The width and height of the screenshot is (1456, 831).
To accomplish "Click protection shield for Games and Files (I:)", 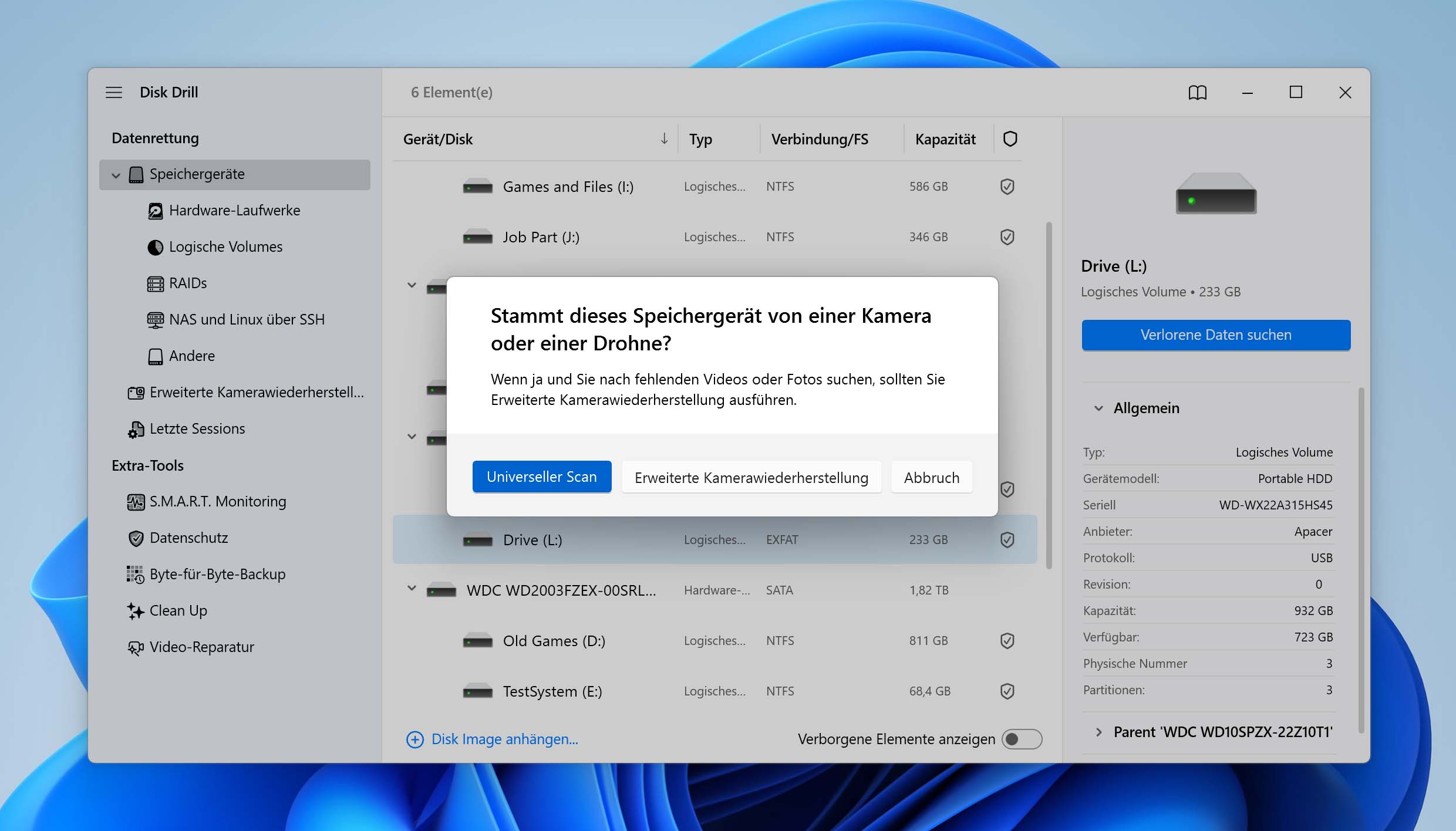I will point(1007,187).
